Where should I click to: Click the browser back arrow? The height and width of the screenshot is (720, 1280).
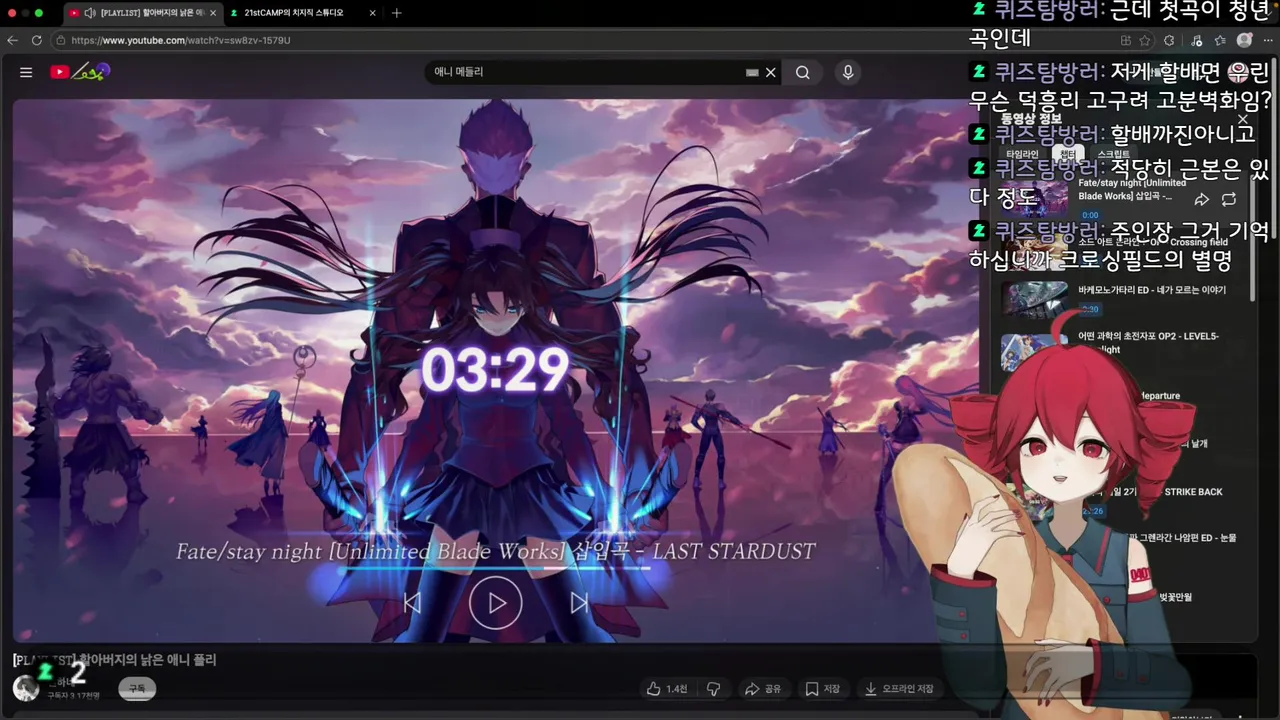tap(12, 40)
